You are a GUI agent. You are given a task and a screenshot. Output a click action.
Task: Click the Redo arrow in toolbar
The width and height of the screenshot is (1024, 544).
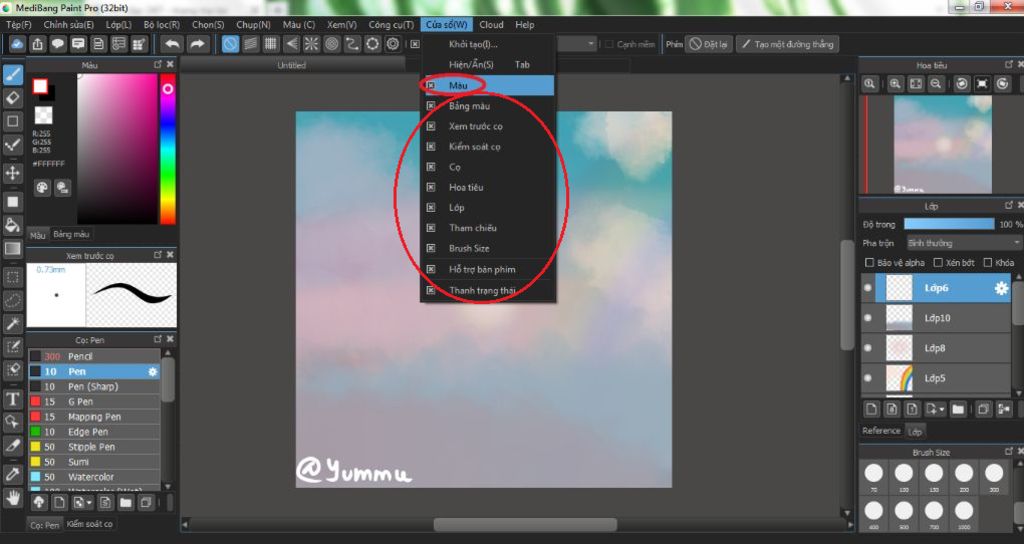click(197, 44)
